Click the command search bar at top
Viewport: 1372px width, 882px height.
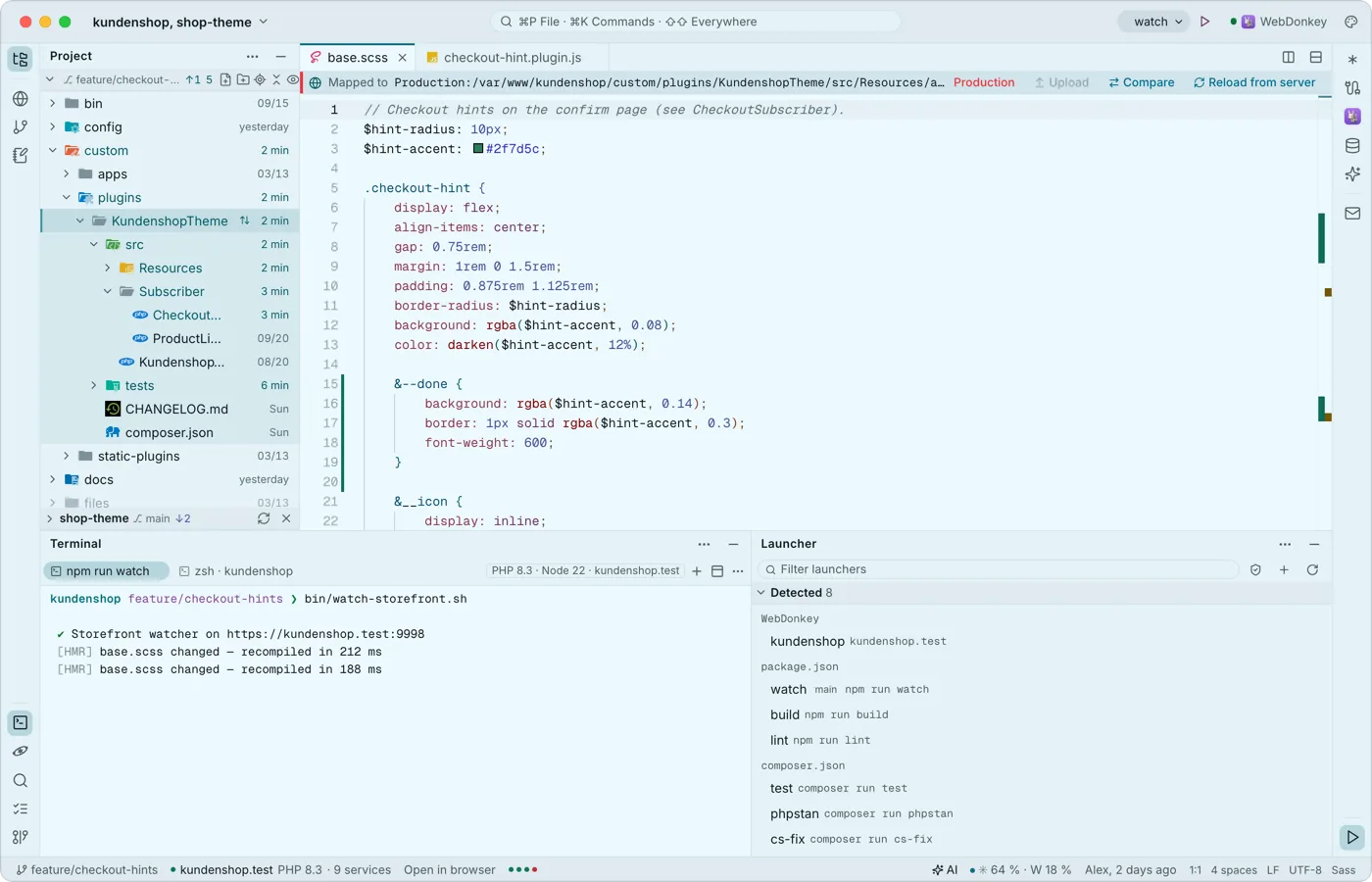[695, 22]
